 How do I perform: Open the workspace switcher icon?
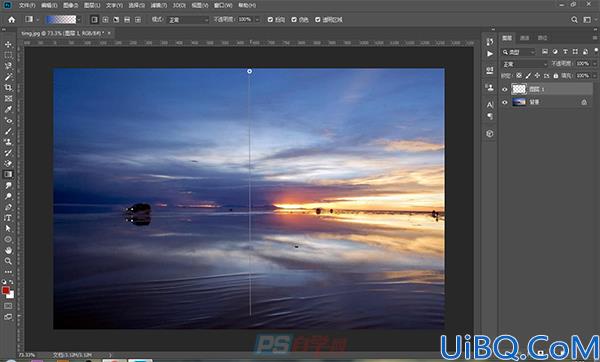[587, 20]
